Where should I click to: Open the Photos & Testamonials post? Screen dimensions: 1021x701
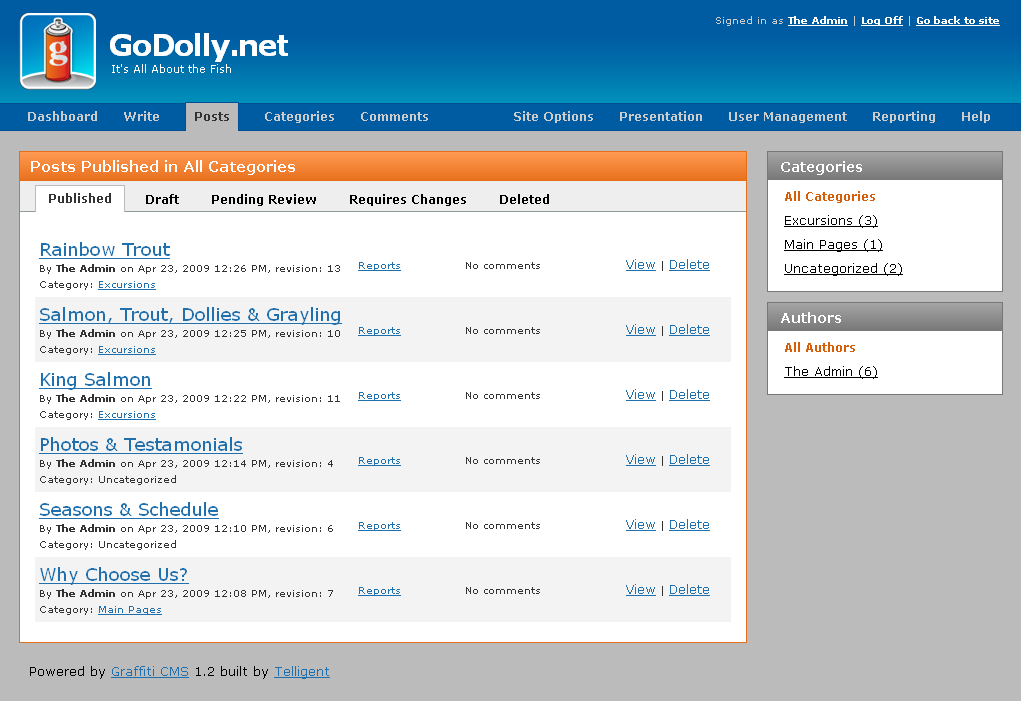click(141, 445)
